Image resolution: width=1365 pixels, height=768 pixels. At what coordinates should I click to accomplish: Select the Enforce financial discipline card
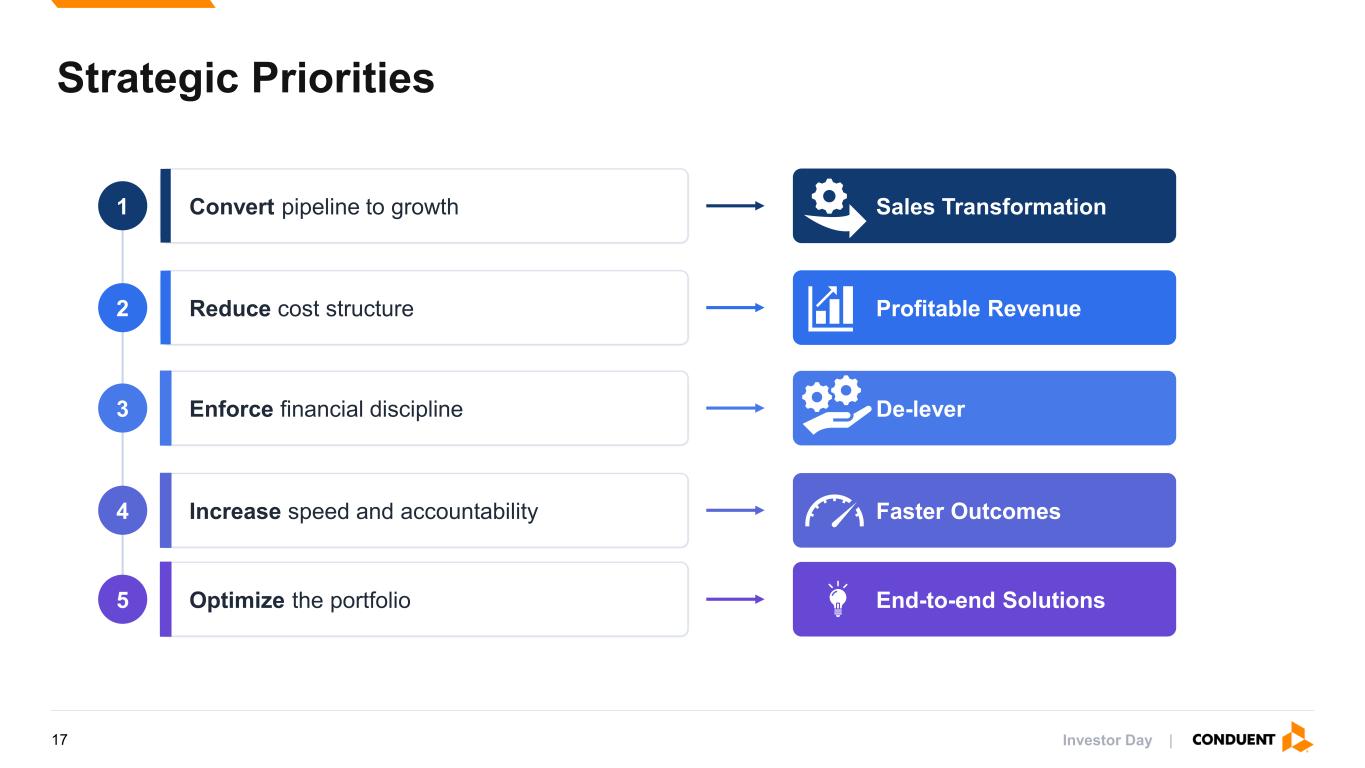tap(424, 408)
